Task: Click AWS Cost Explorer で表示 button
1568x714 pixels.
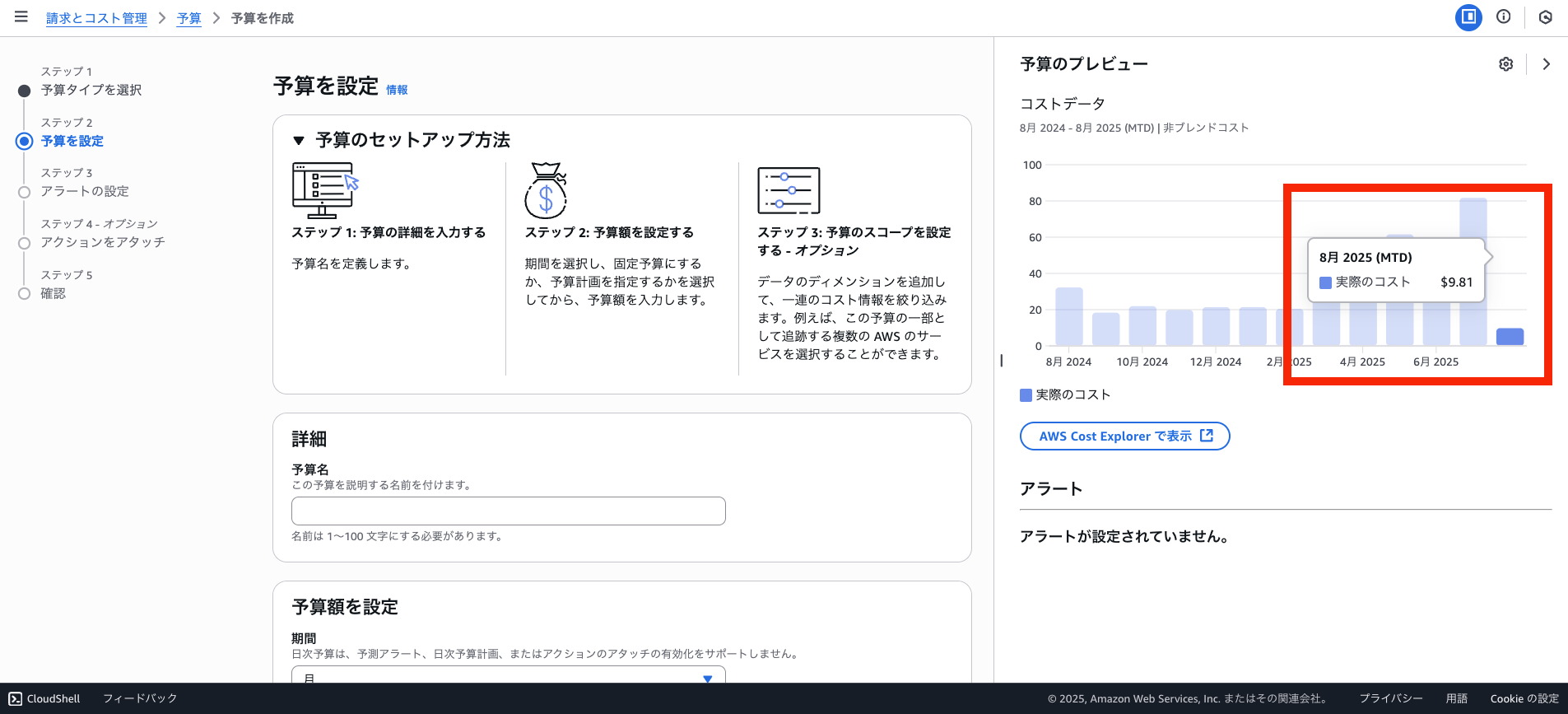Action: tap(1125, 436)
